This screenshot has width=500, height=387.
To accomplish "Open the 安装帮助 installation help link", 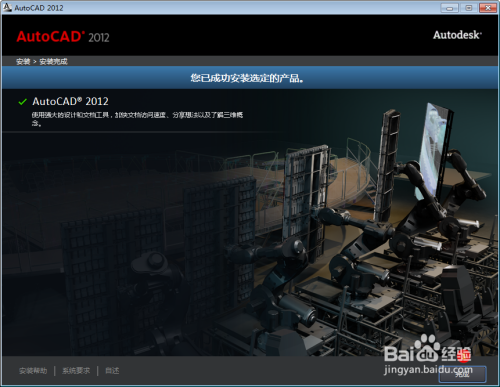I will [x=33, y=371].
